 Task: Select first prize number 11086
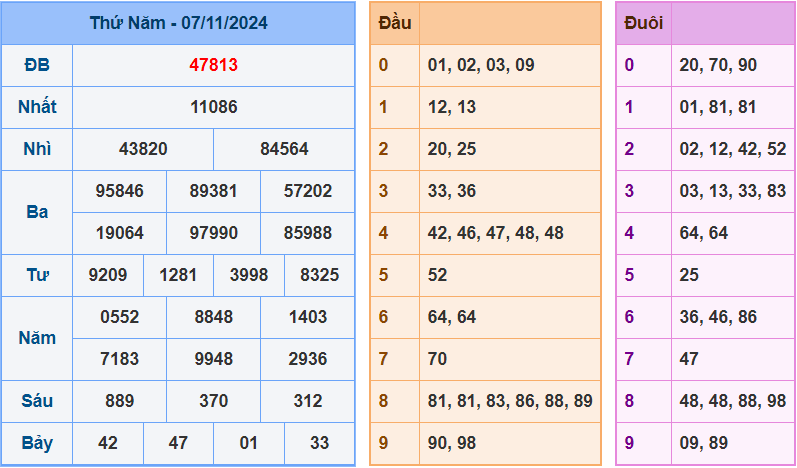point(213,107)
